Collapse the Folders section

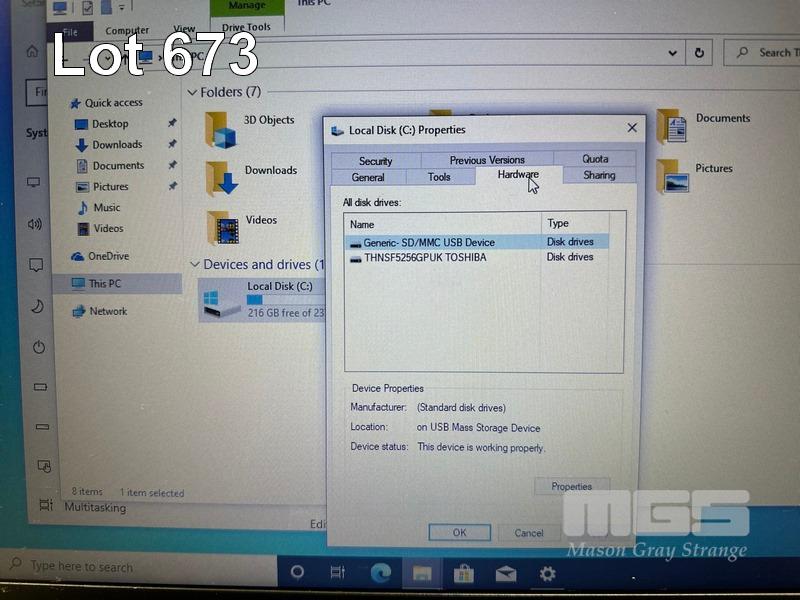point(192,92)
